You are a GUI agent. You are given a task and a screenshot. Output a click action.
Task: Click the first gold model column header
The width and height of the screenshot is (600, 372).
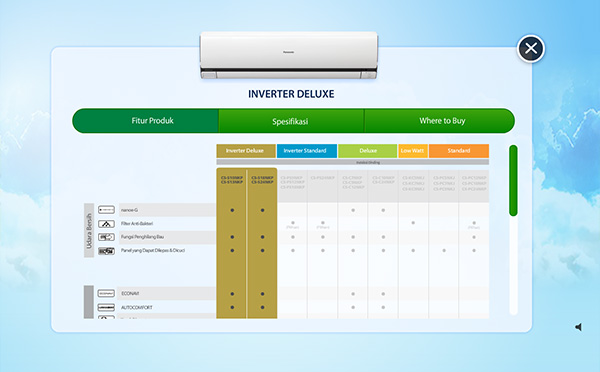click(232, 180)
